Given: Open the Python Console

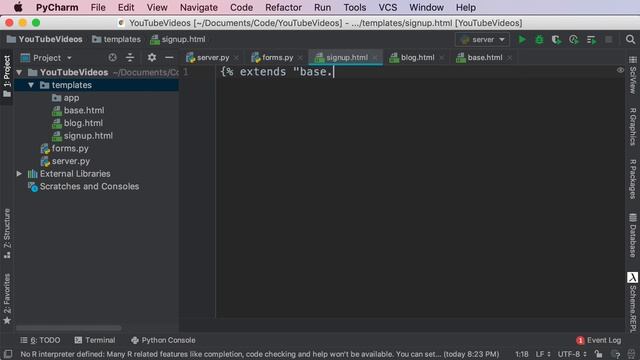Looking at the screenshot, I should (x=163, y=340).
